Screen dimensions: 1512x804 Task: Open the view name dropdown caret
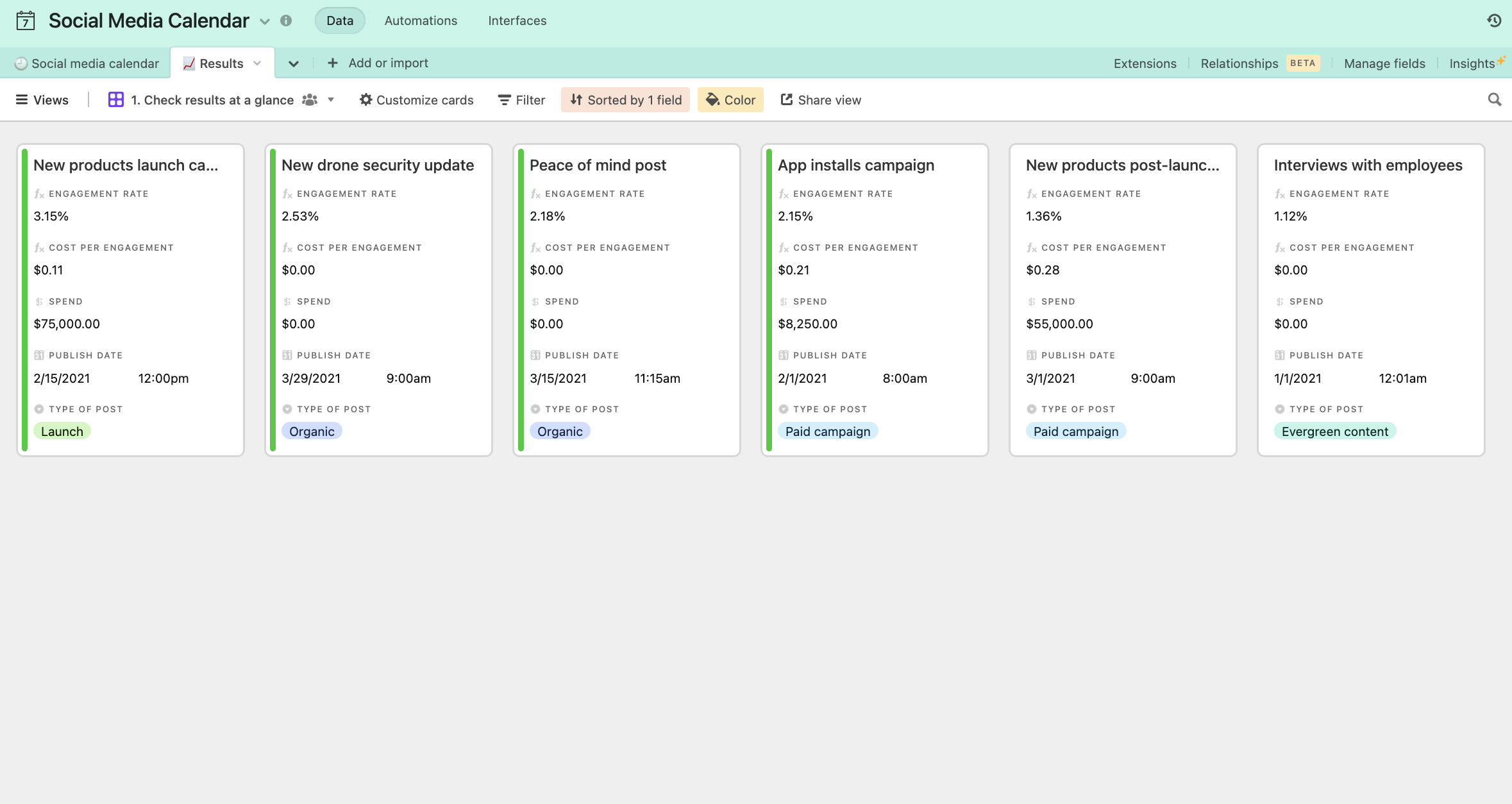pos(331,99)
